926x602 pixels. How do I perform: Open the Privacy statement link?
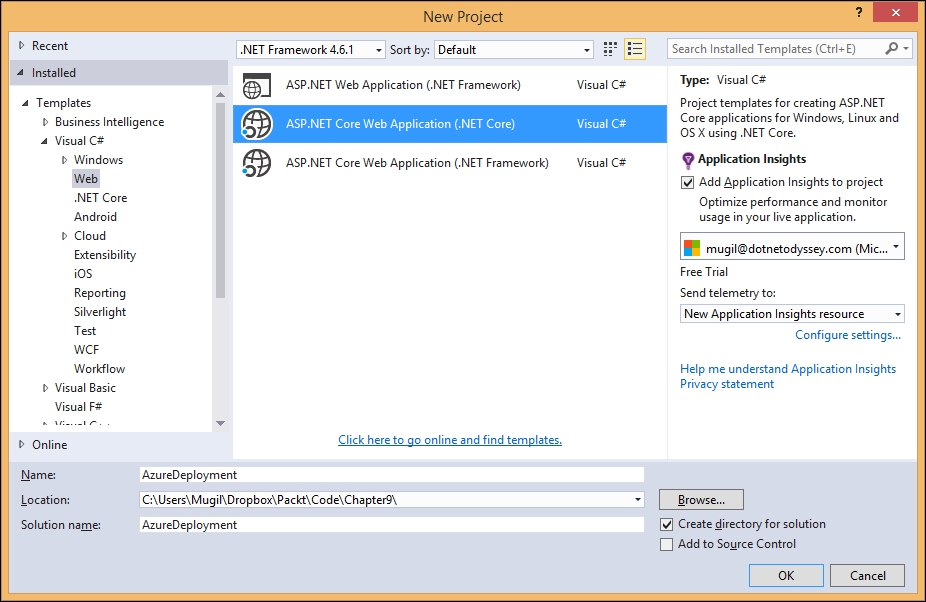[x=726, y=384]
